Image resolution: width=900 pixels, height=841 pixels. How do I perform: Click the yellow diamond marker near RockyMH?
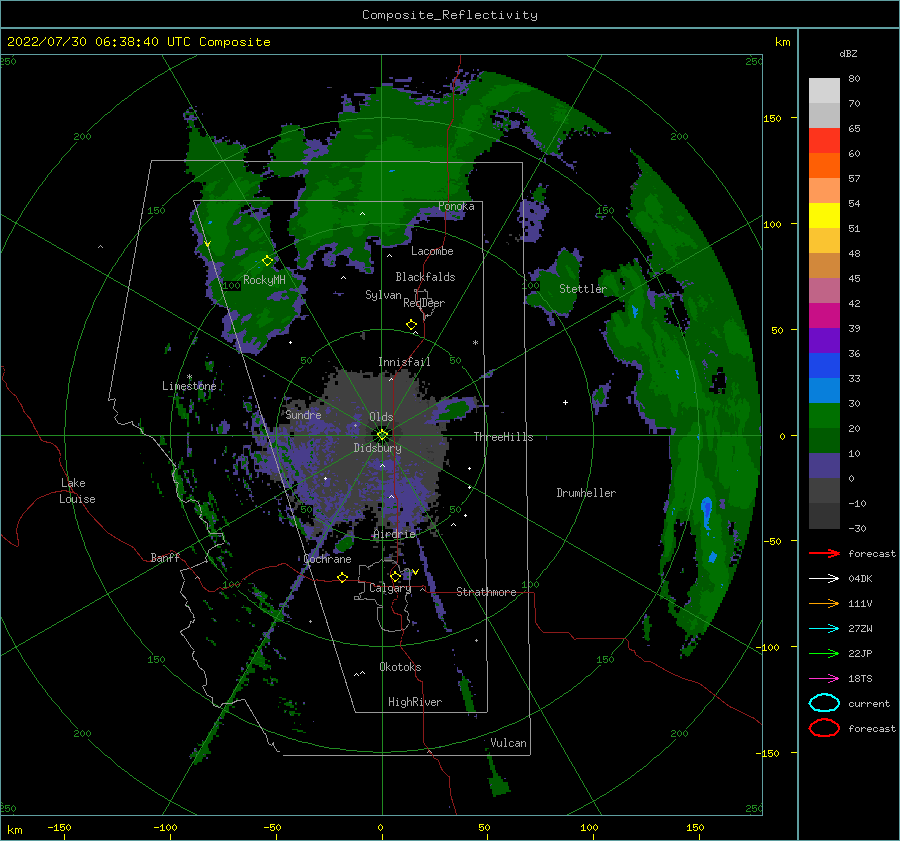click(267, 261)
